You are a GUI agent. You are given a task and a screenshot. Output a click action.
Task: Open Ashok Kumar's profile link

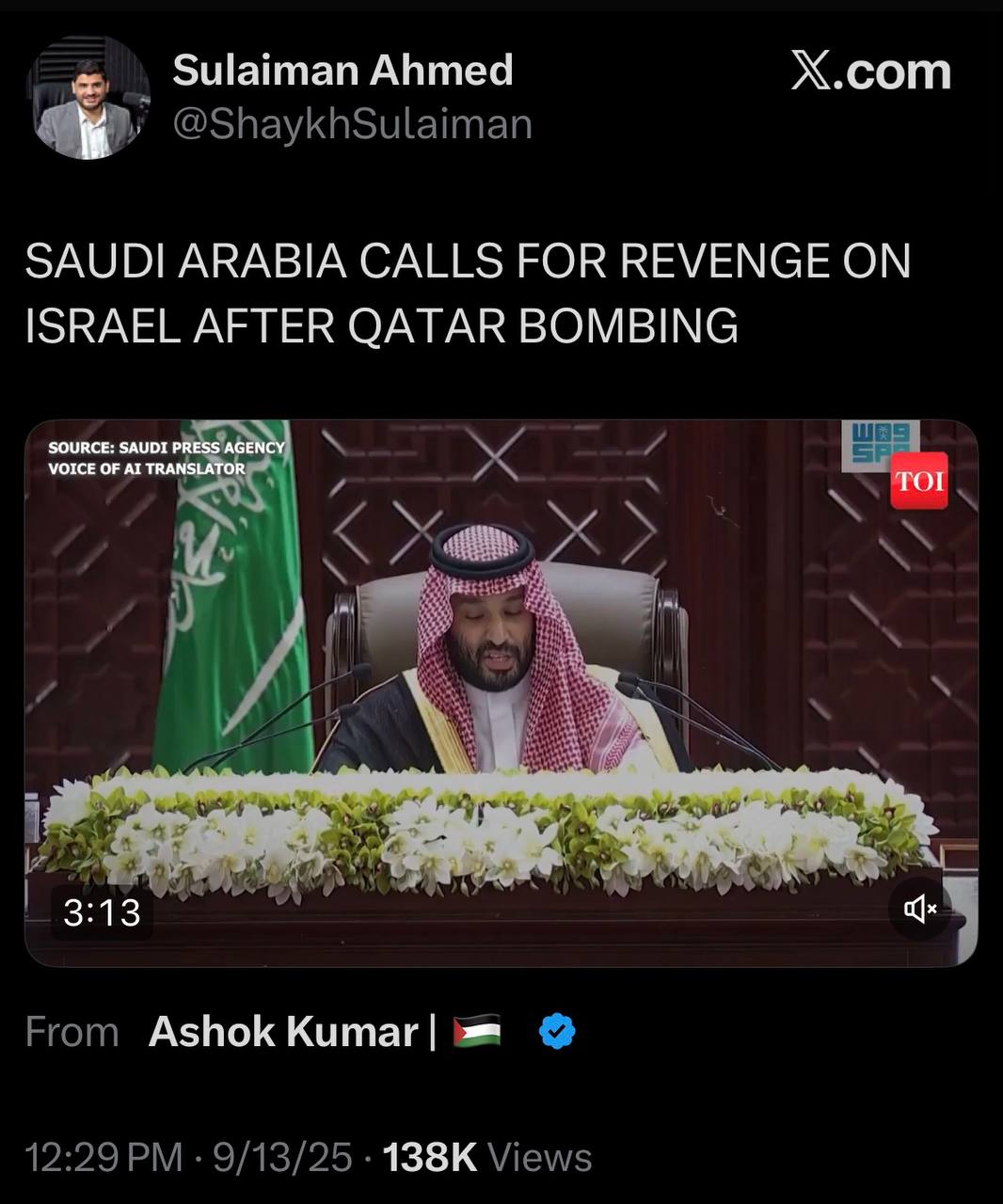point(283,1032)
